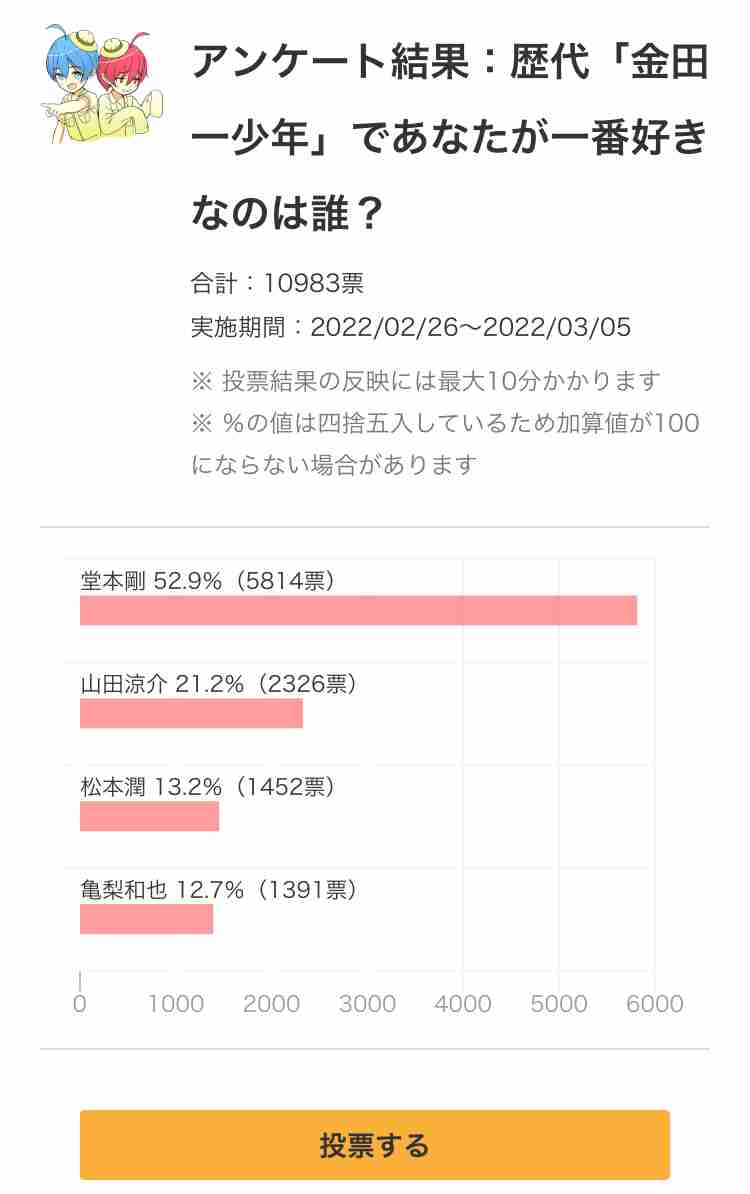Select the 山田涼介 21.2% result bar
Image resolution: width=750 pixels, height=1194 pixels.
point(191,714)
